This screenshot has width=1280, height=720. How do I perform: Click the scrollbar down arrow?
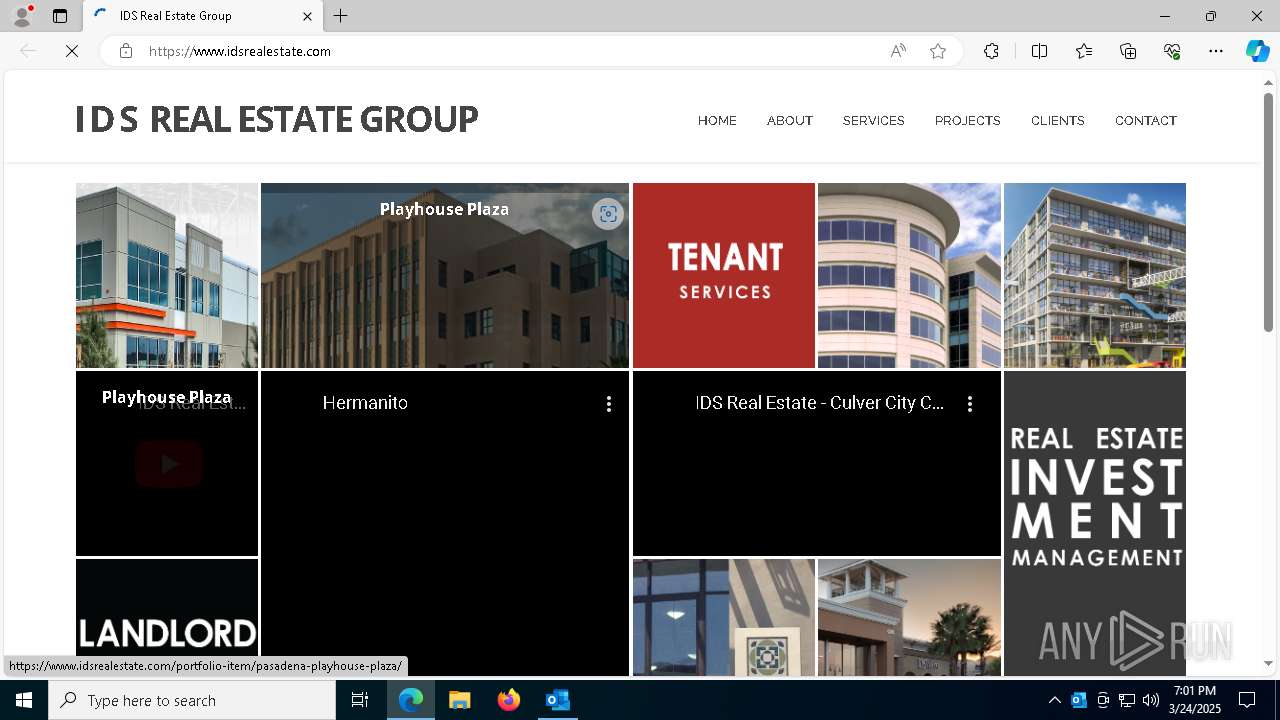coord(1268,664)
